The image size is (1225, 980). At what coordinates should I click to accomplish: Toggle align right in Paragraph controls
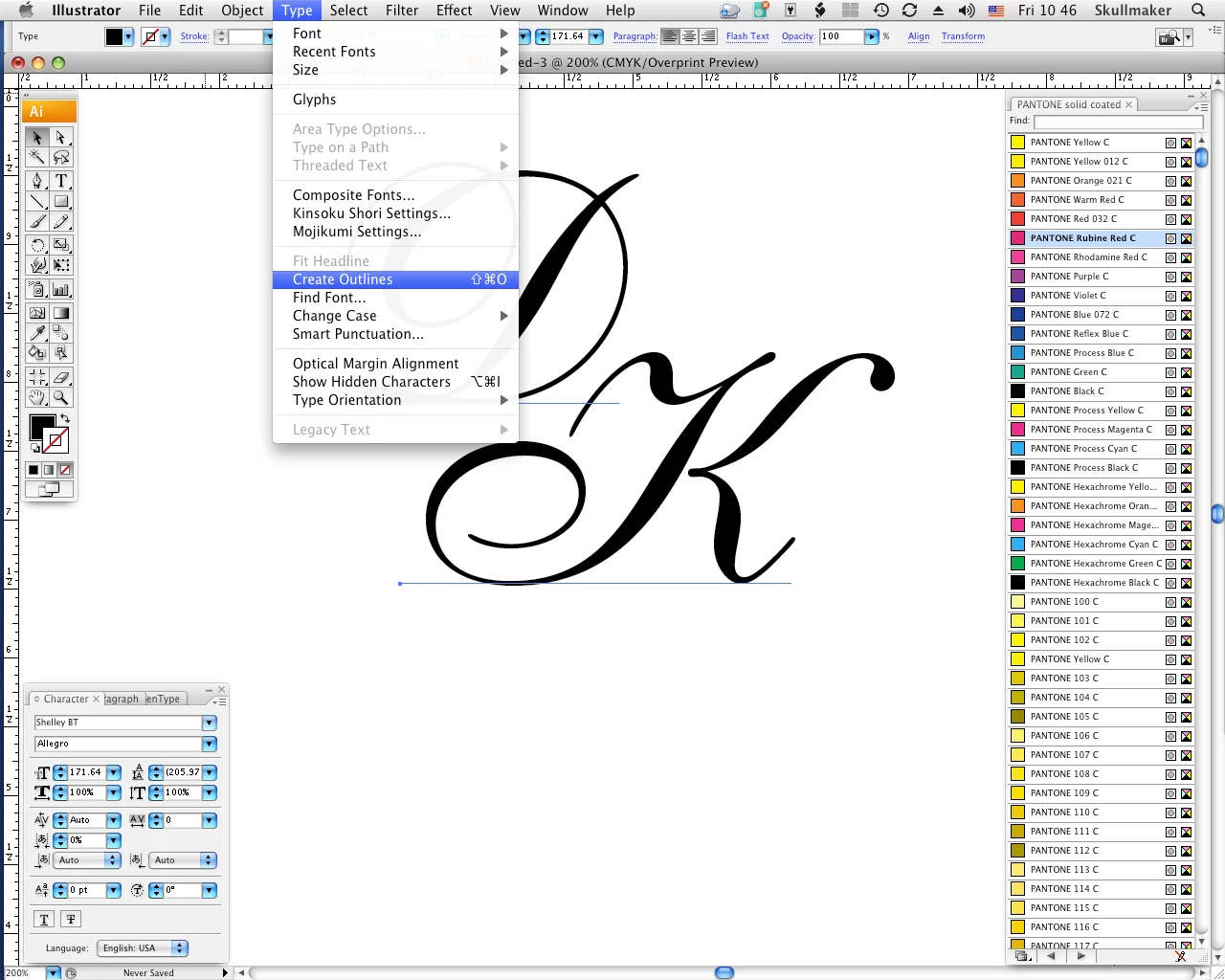coord(708,36)
